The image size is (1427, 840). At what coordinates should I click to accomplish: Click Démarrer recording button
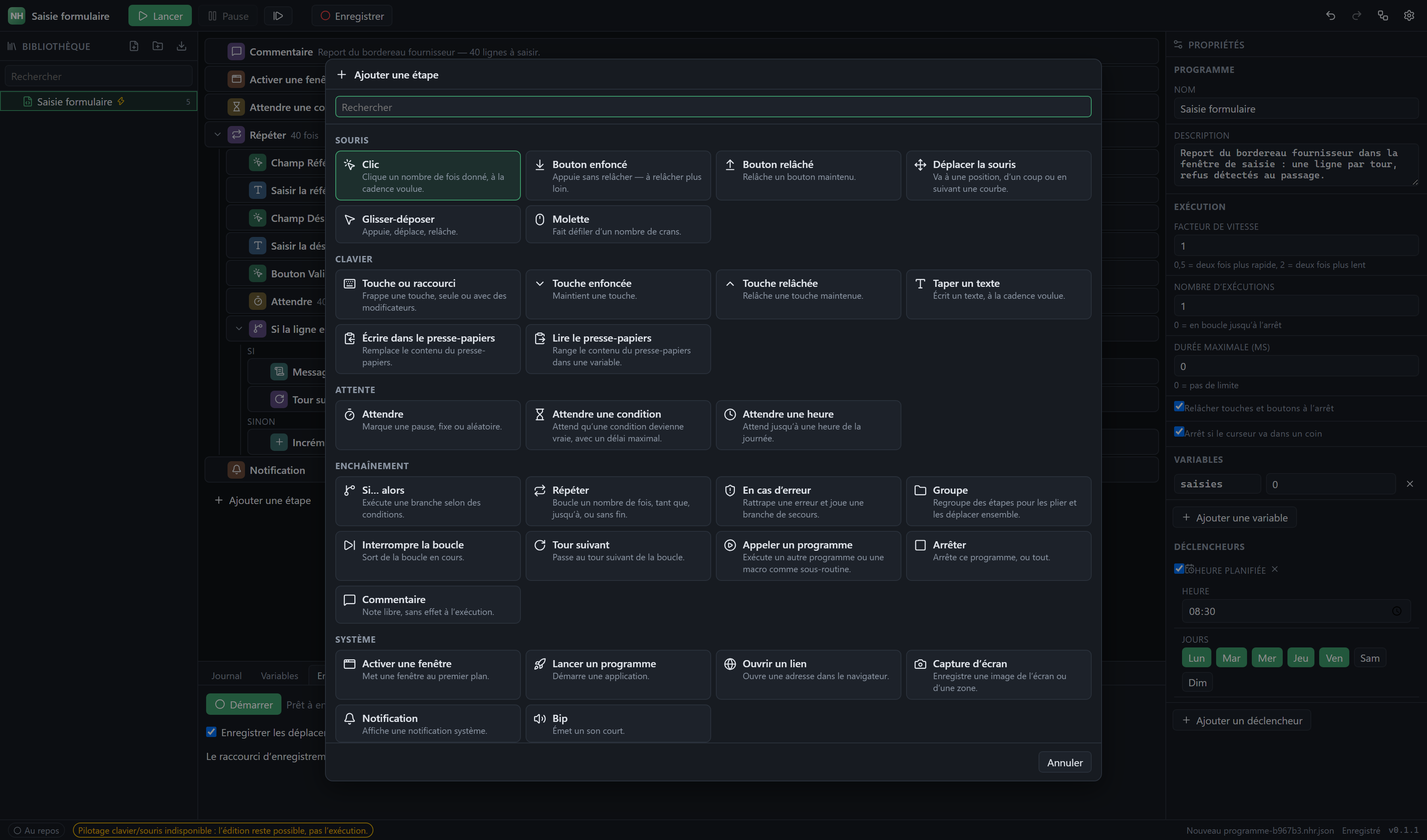click(x=243, y=704)
